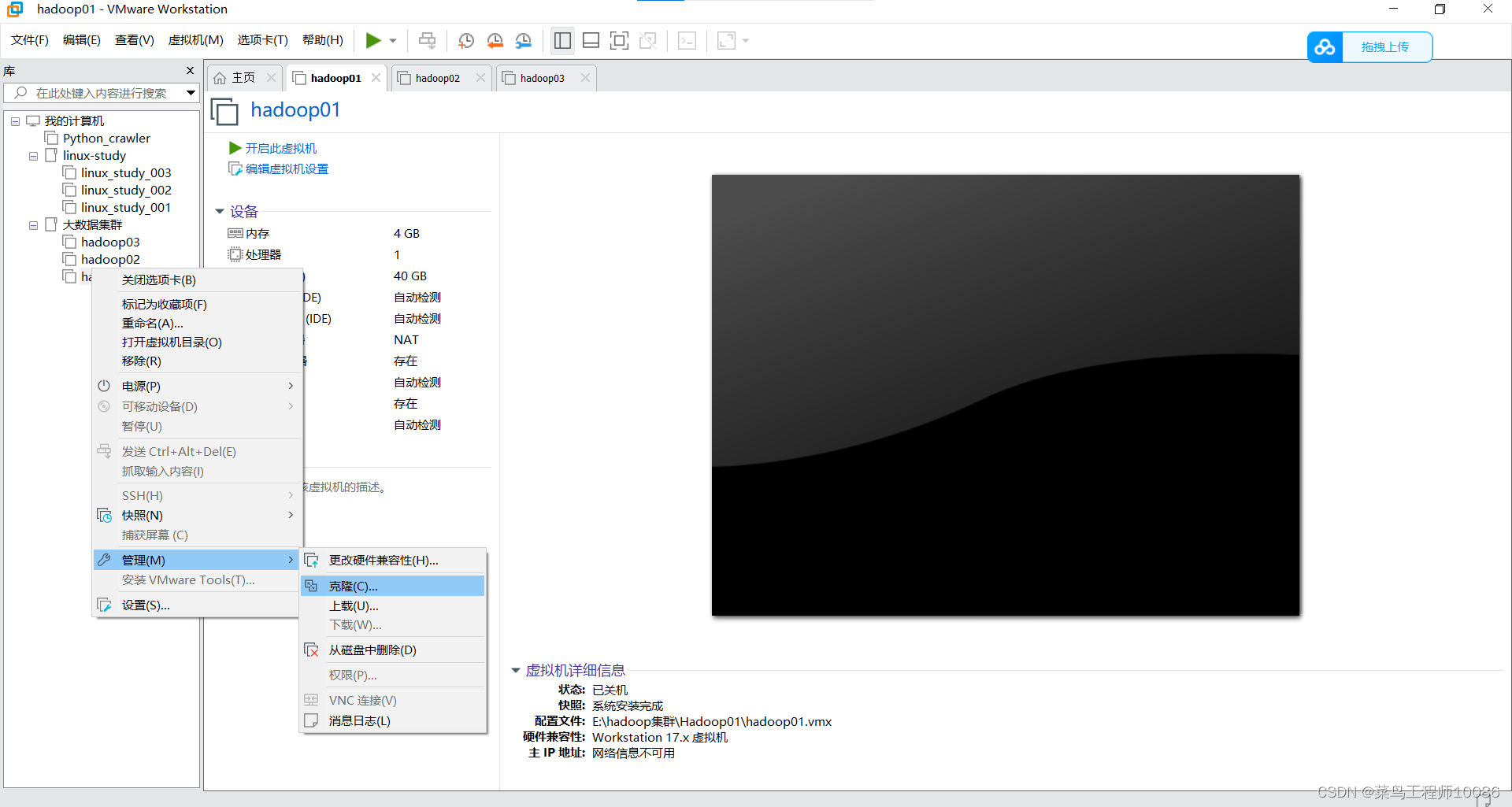Click the stretch guest display icon
This screenshot has height=807, width=1512.
[726, 40]
